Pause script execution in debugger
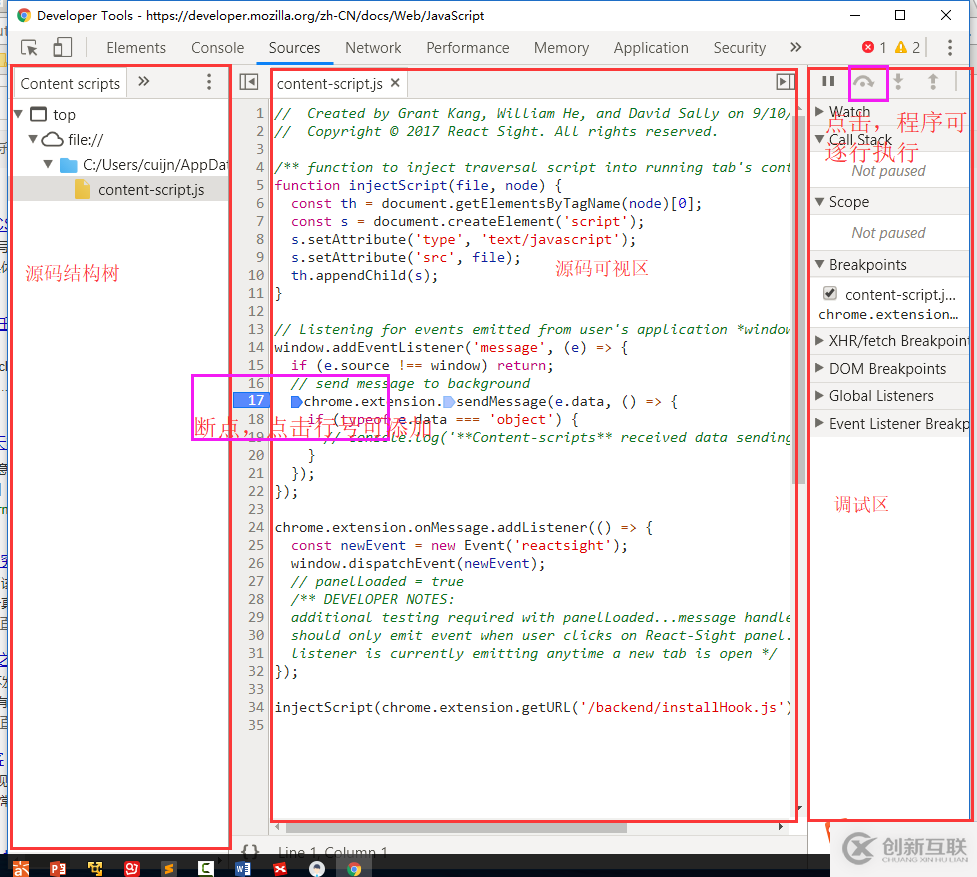 tap(828, 82)
